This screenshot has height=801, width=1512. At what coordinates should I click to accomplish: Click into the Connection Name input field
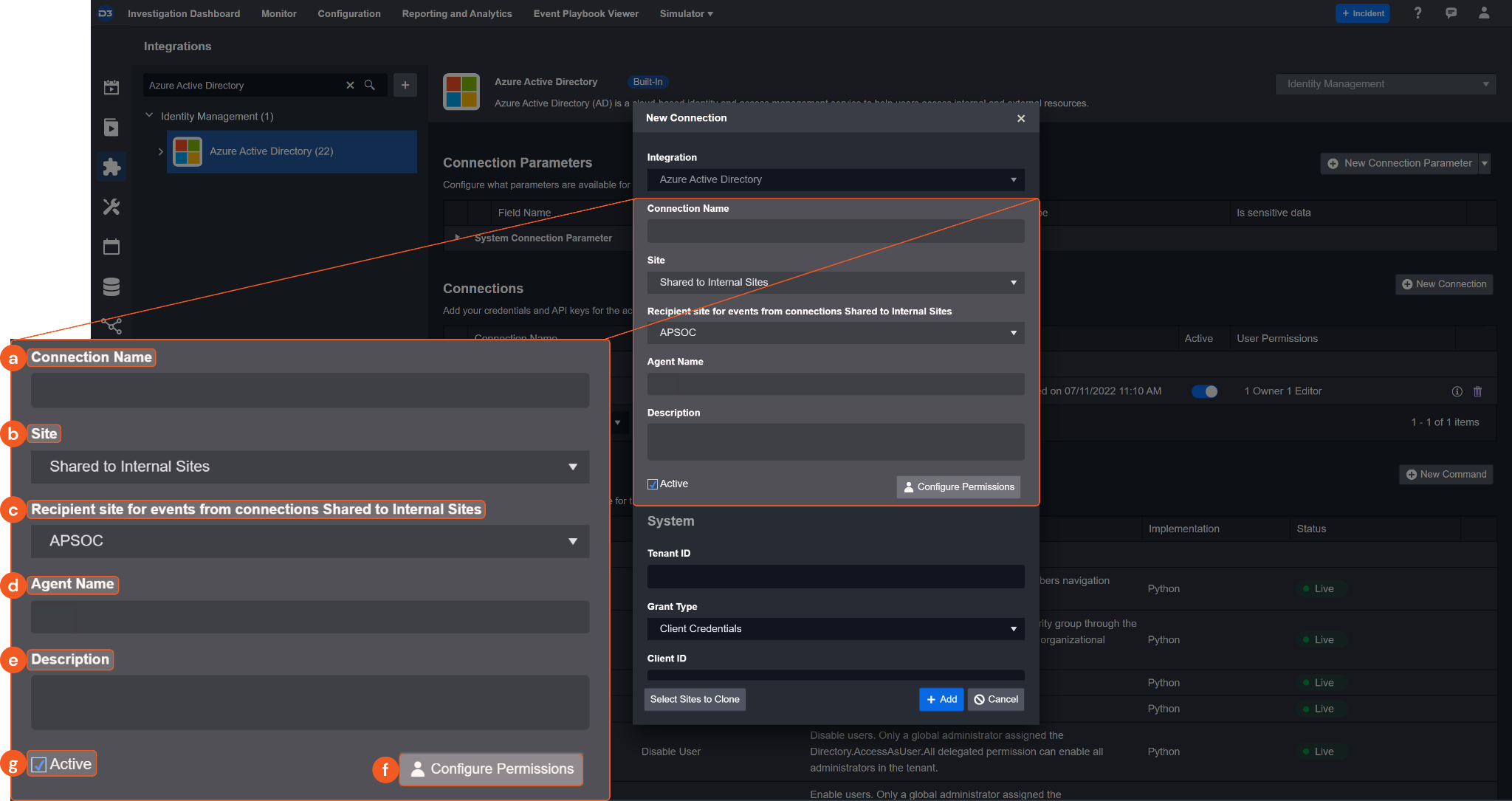tap(835, 231)
